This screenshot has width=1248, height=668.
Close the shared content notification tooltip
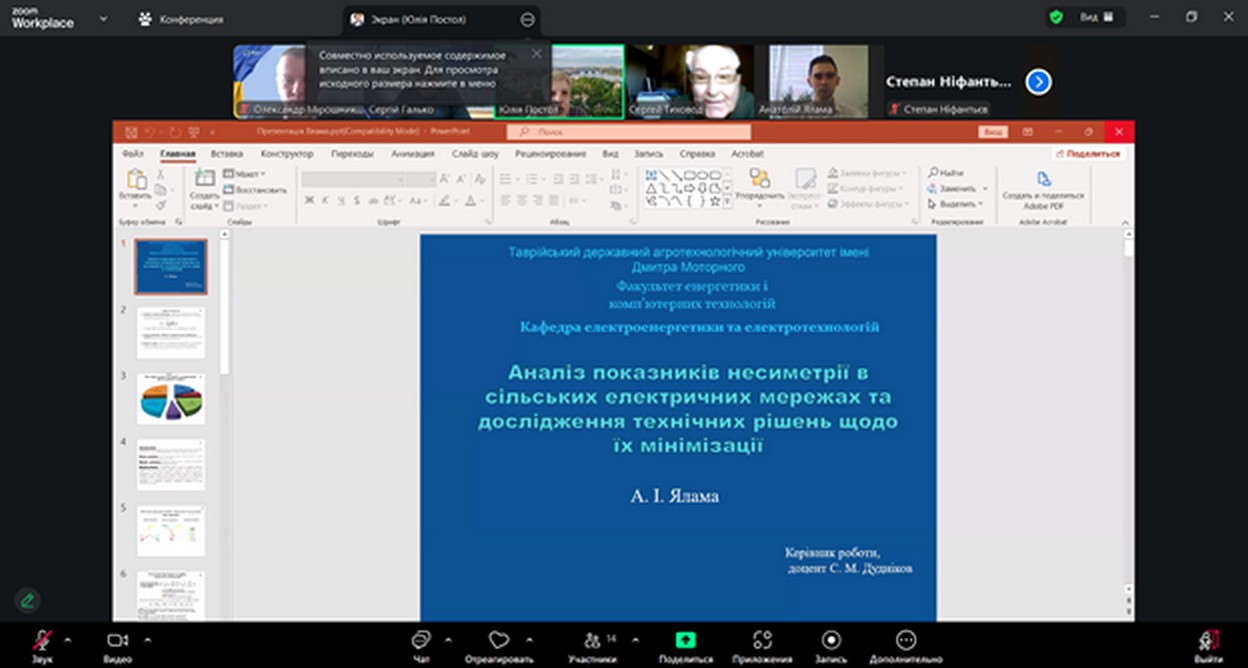[x=536, y=54]
